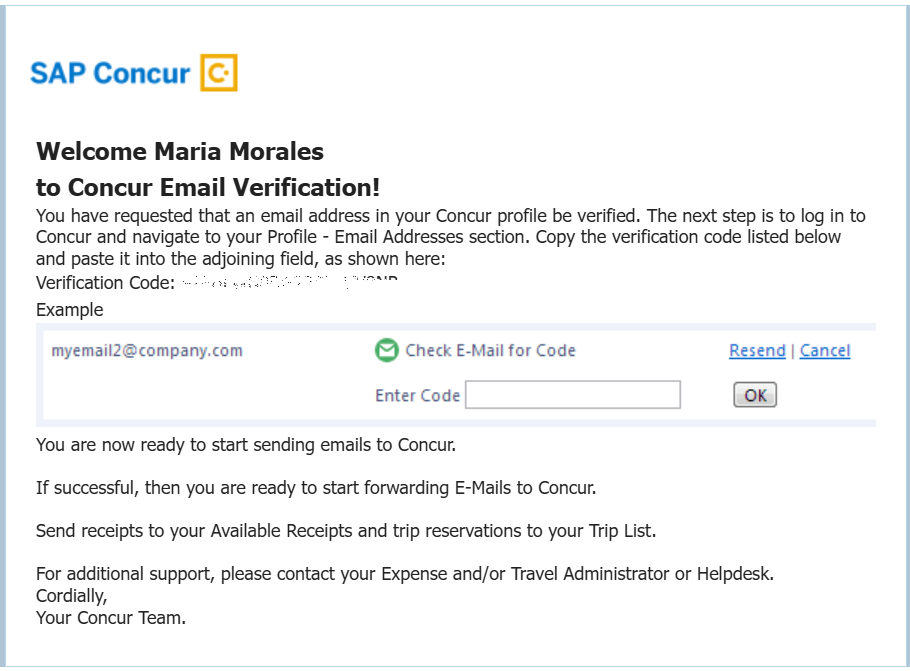This screenshot has height=671, width=910.
Task: Click the Example label text
Action: pos(70,310)
